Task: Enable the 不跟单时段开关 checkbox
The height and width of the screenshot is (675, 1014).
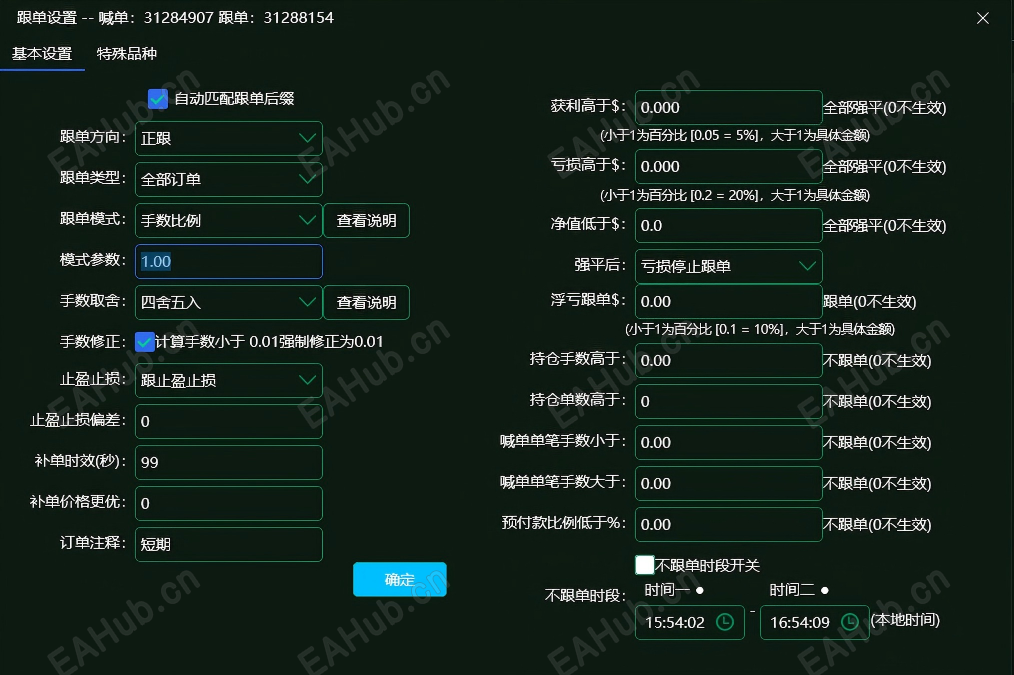Action: pyautogui.click(x=645, y=564)
